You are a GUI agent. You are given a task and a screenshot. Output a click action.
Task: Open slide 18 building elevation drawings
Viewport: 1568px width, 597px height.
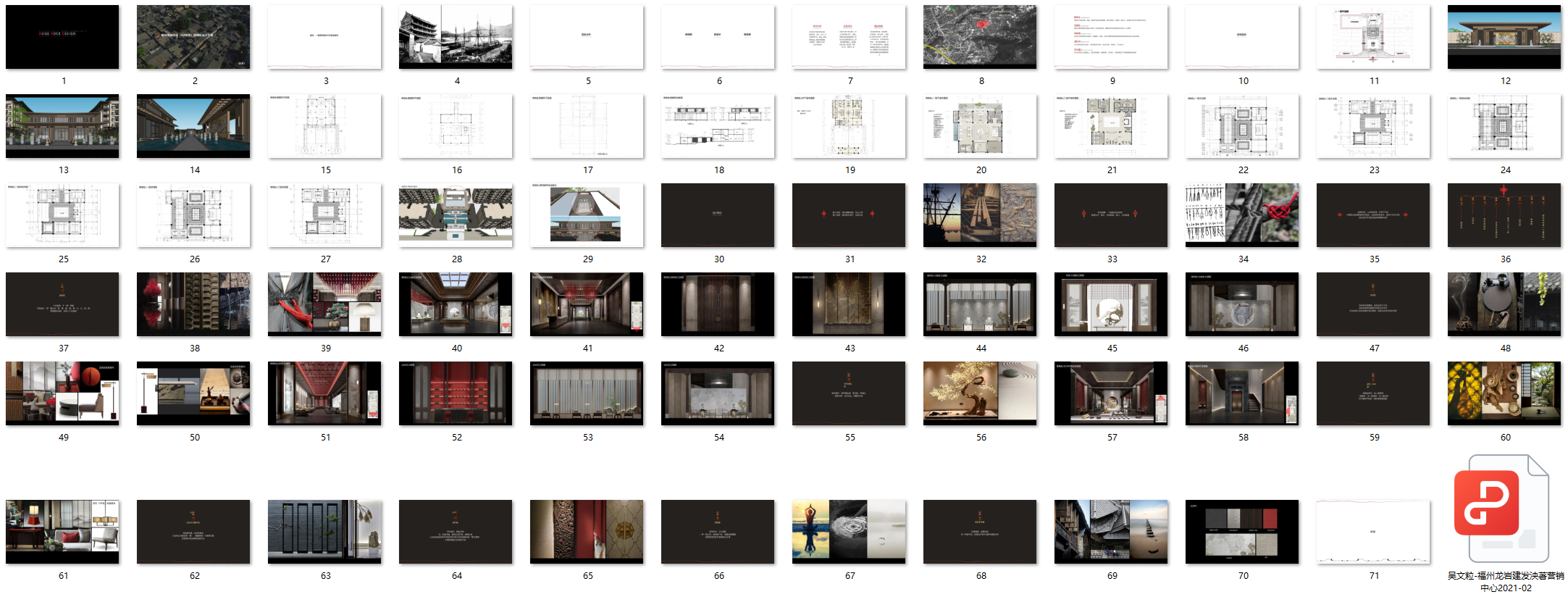[x=718, y=126]
